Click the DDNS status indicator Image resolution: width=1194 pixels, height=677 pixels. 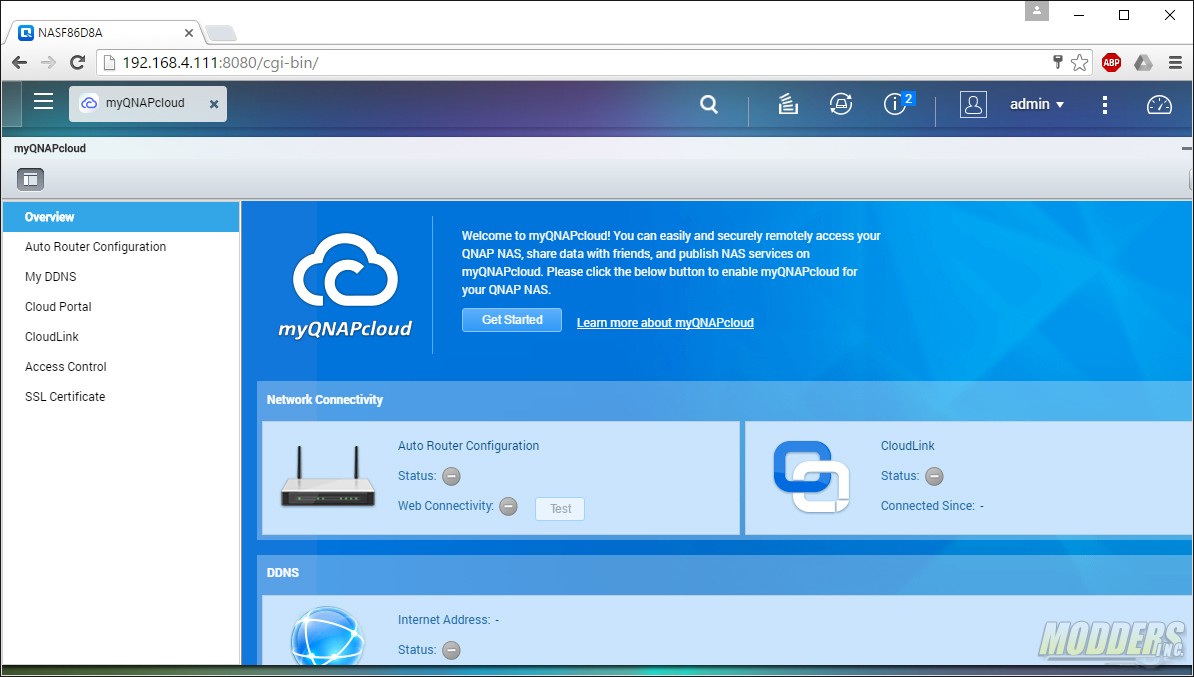pos(452,650)
